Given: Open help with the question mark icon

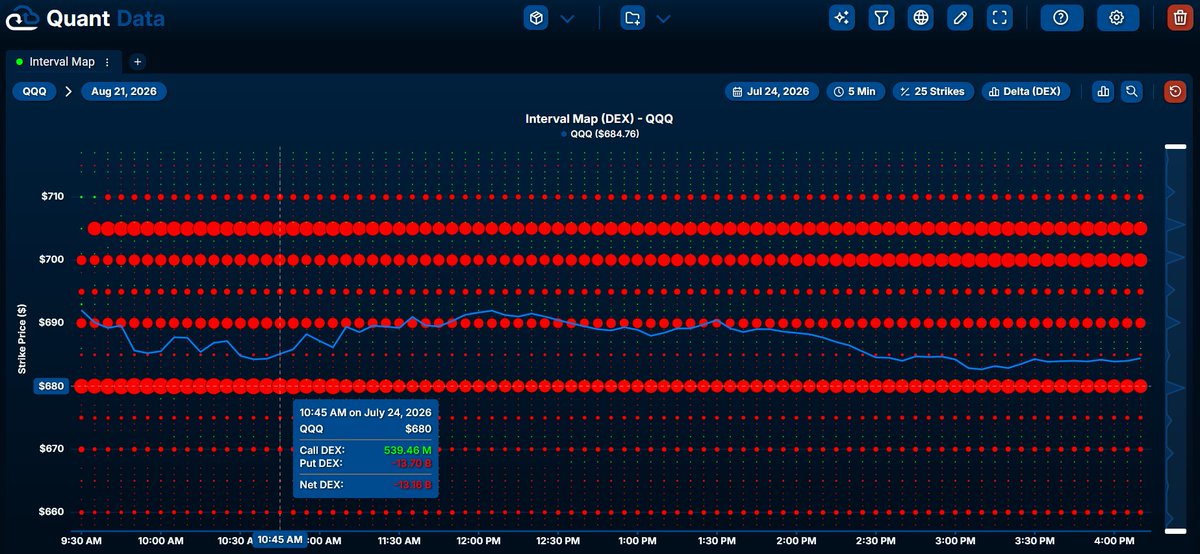Looking at the screenshot, I should tap(1061, 18).
